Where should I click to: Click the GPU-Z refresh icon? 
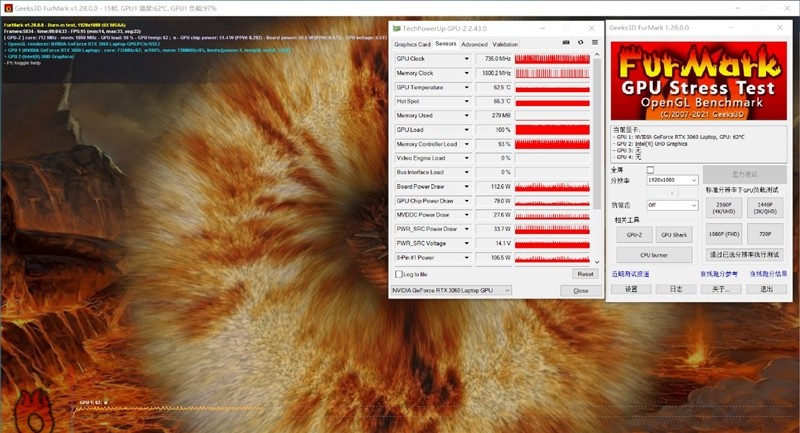coord(580,42)
